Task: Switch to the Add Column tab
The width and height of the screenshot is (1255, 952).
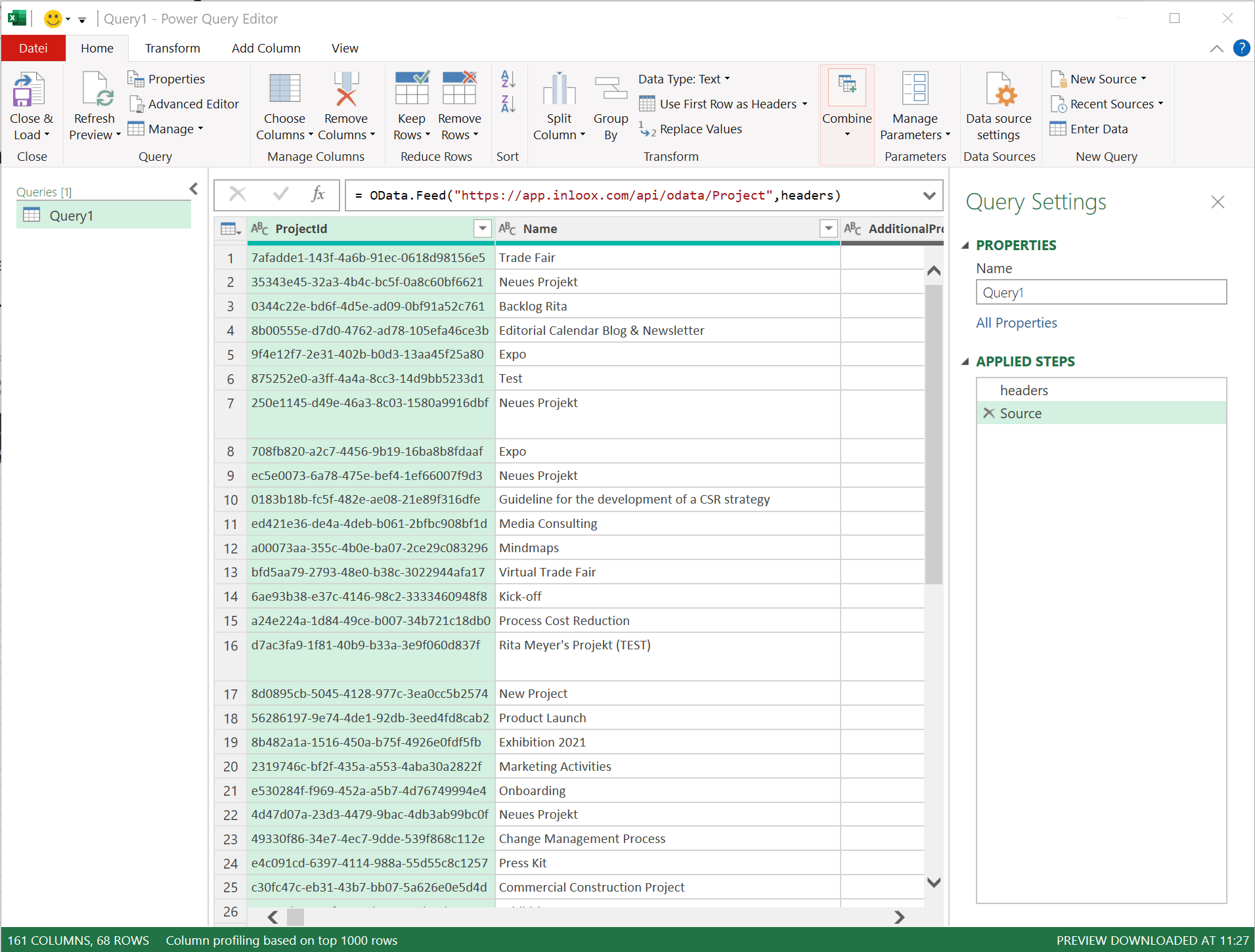Action: point(266,48)
